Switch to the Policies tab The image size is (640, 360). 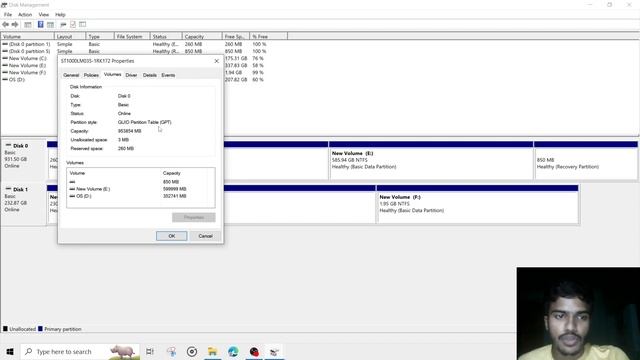click(91, 76)
